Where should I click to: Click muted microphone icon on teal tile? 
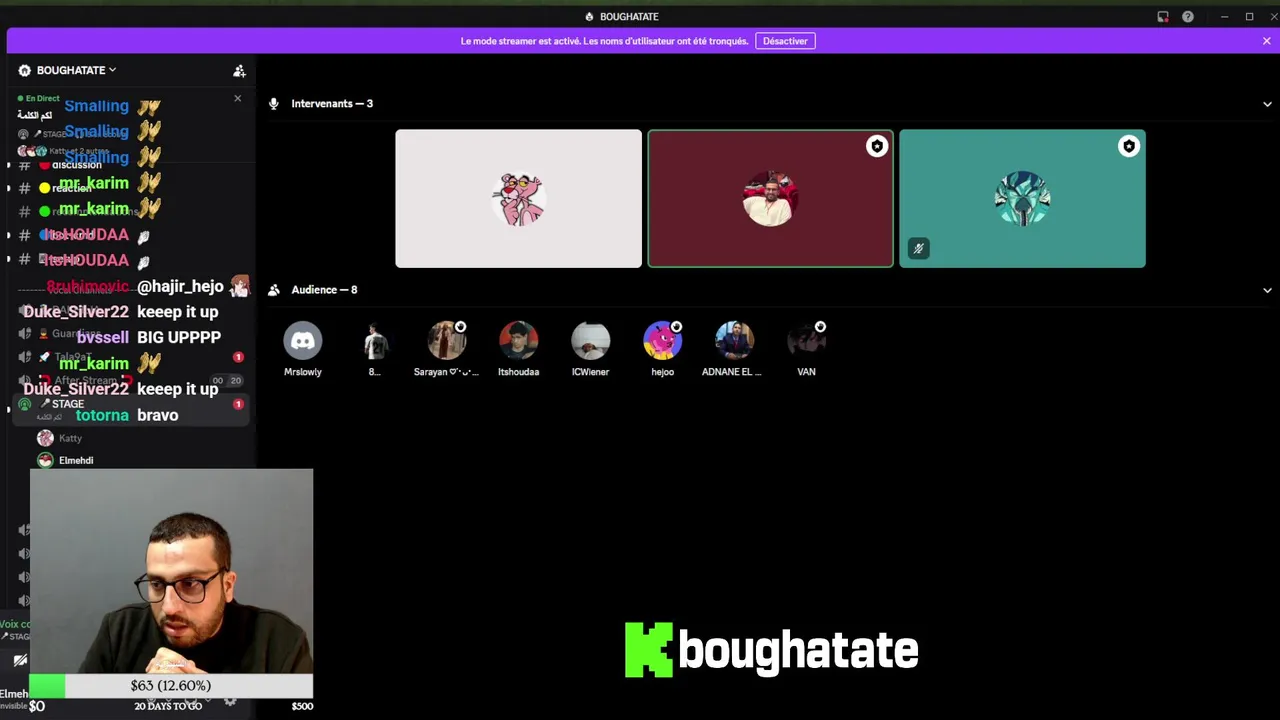tap(918, 248)
